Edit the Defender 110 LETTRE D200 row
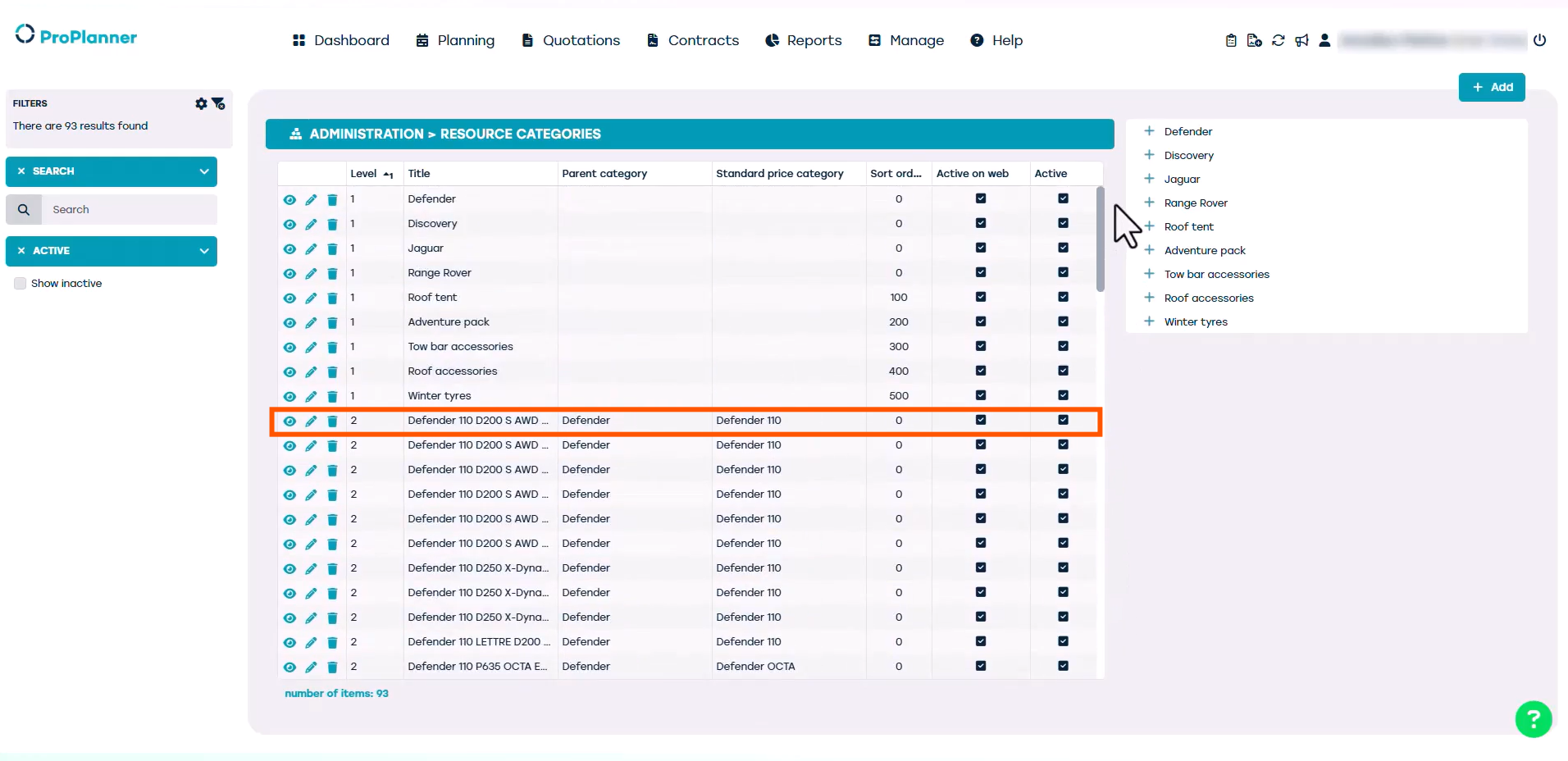This screenshot has height=761, width=1568. pos(311,642)
